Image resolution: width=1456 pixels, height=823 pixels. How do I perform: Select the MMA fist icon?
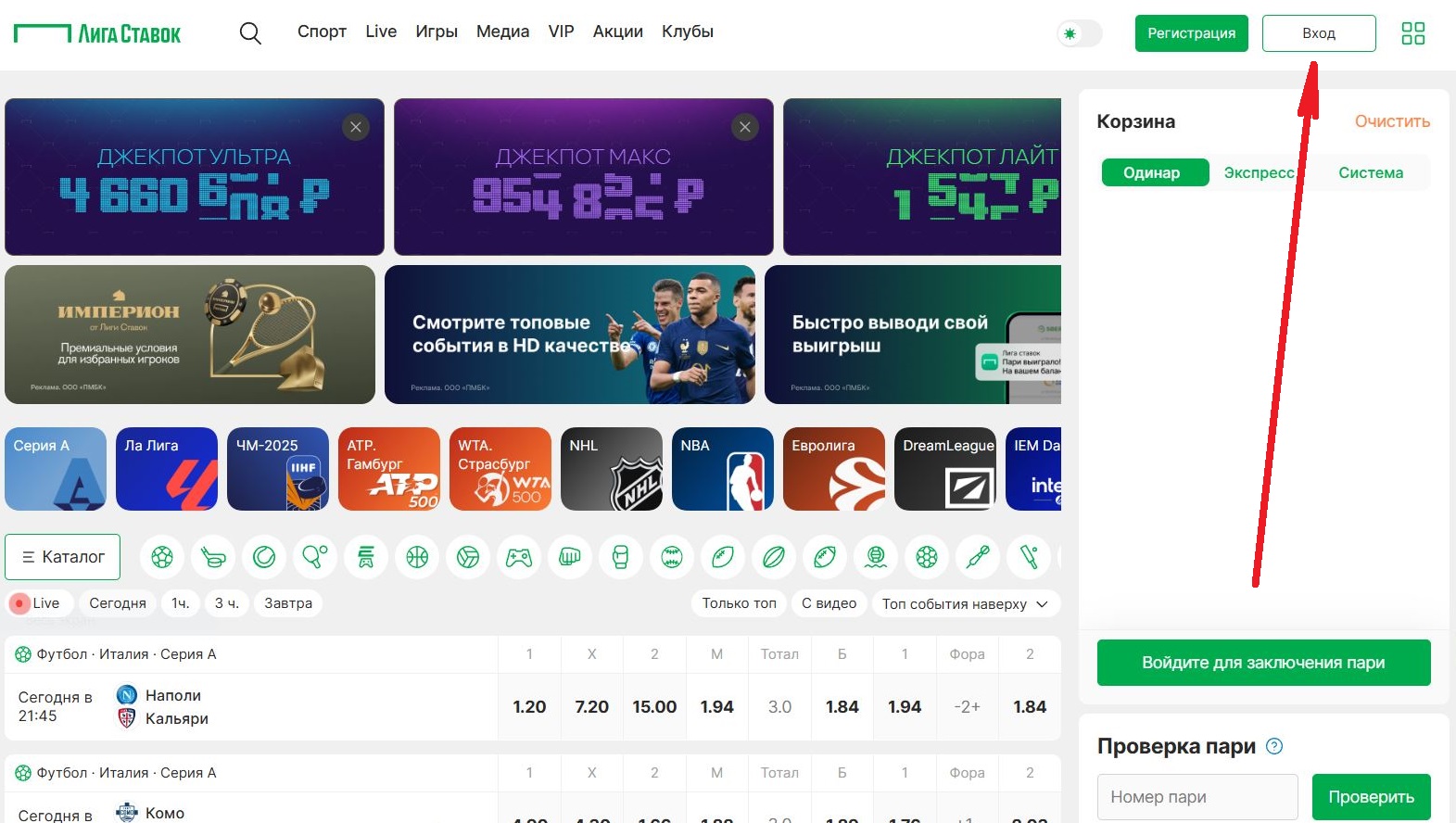[x=570, y=557]
